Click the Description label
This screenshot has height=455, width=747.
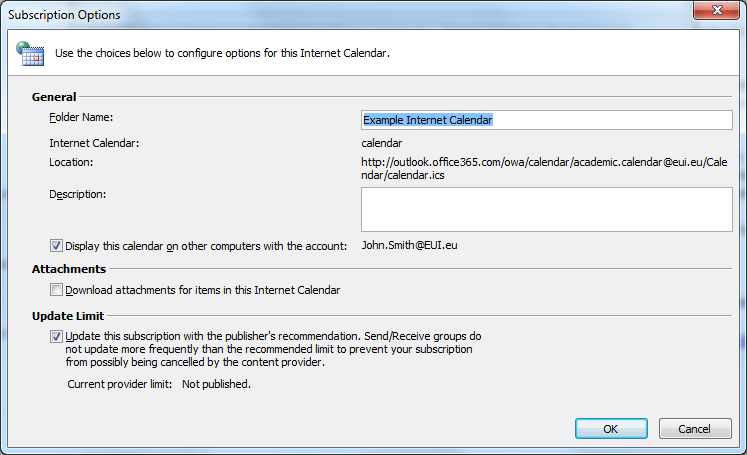pos(77,194)
